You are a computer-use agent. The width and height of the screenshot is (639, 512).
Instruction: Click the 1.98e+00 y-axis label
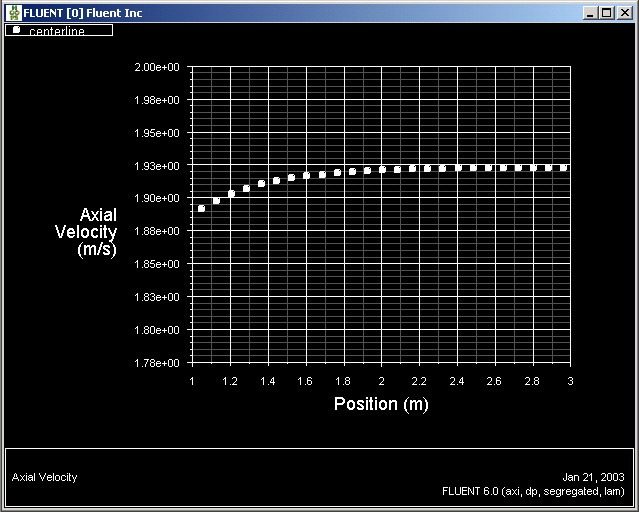(157, 100)
